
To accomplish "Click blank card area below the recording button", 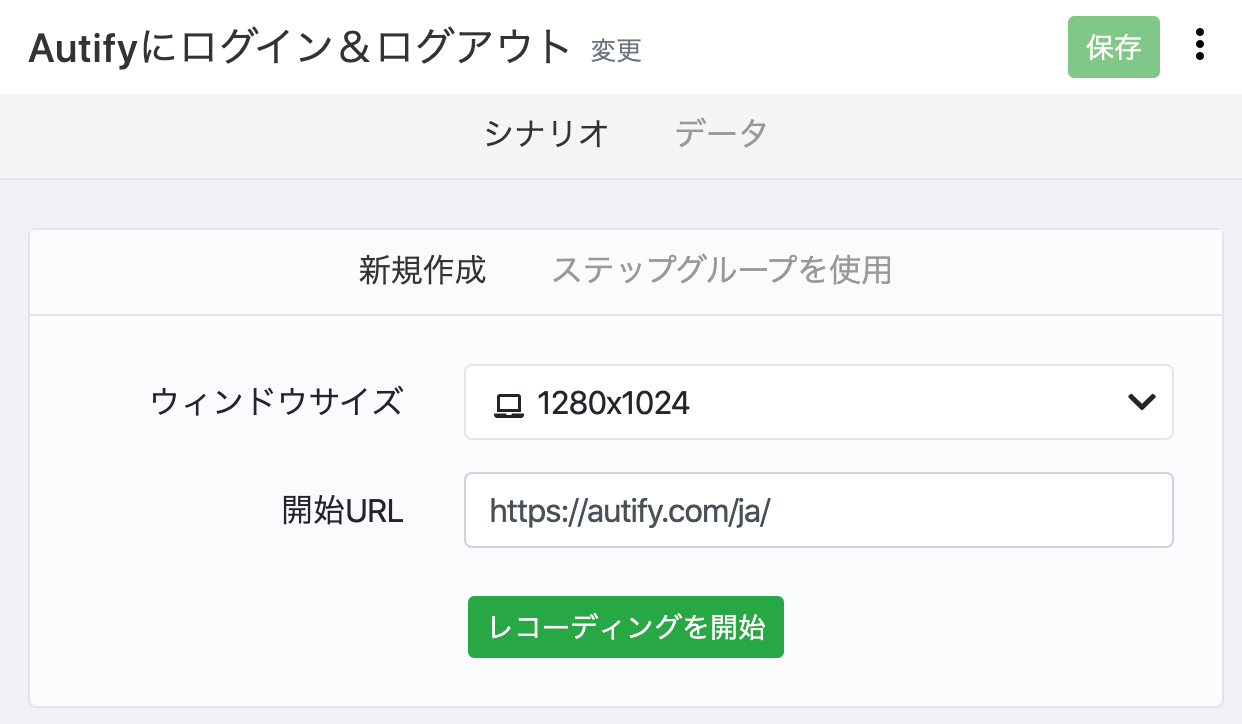I will 625,683.
